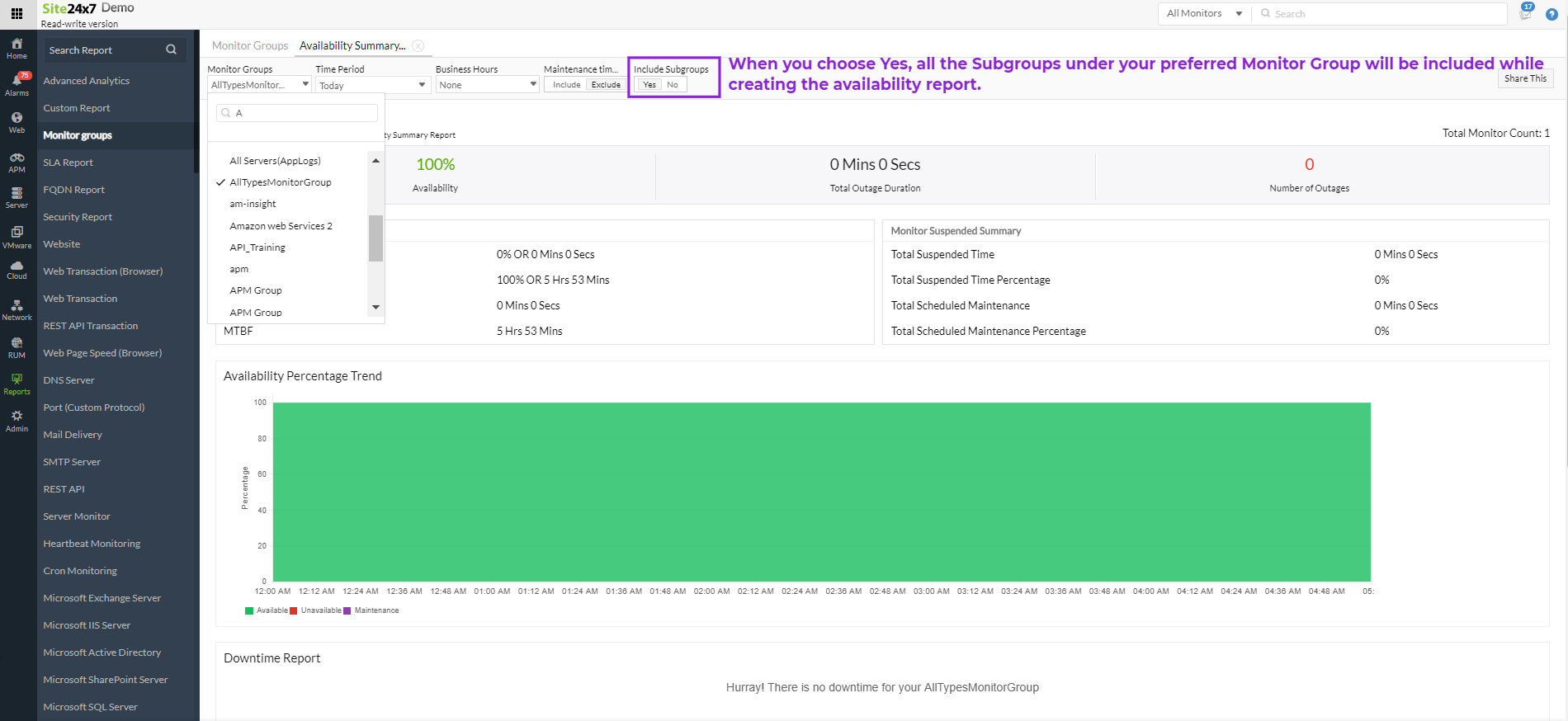Set Maintenance time to Include
Image resolution: width=1568 pixels, height=721 pixels.
pos(566,84)
